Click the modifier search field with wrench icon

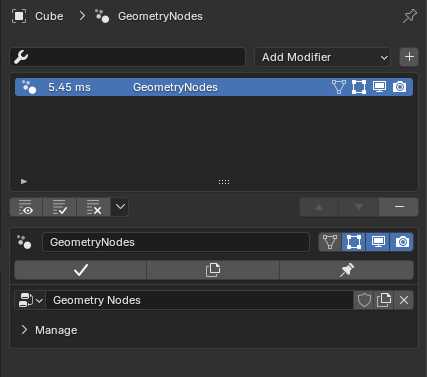pos(127,57)
